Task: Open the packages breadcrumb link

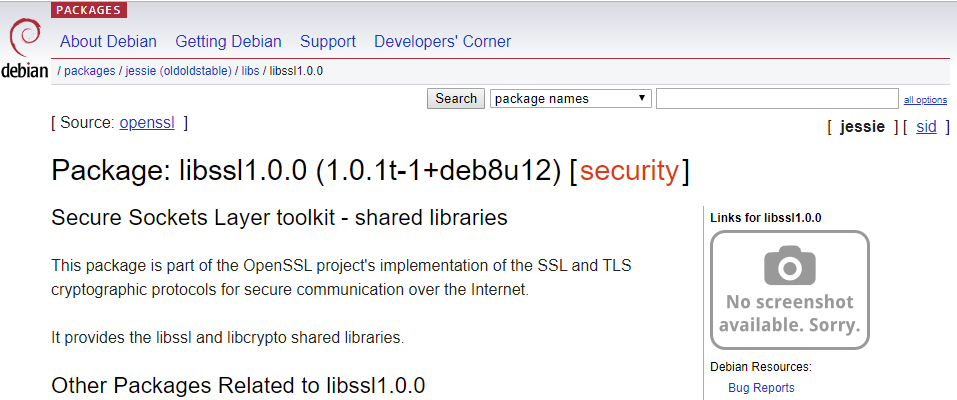Action: pyautogui.click(x=90, y=71)
